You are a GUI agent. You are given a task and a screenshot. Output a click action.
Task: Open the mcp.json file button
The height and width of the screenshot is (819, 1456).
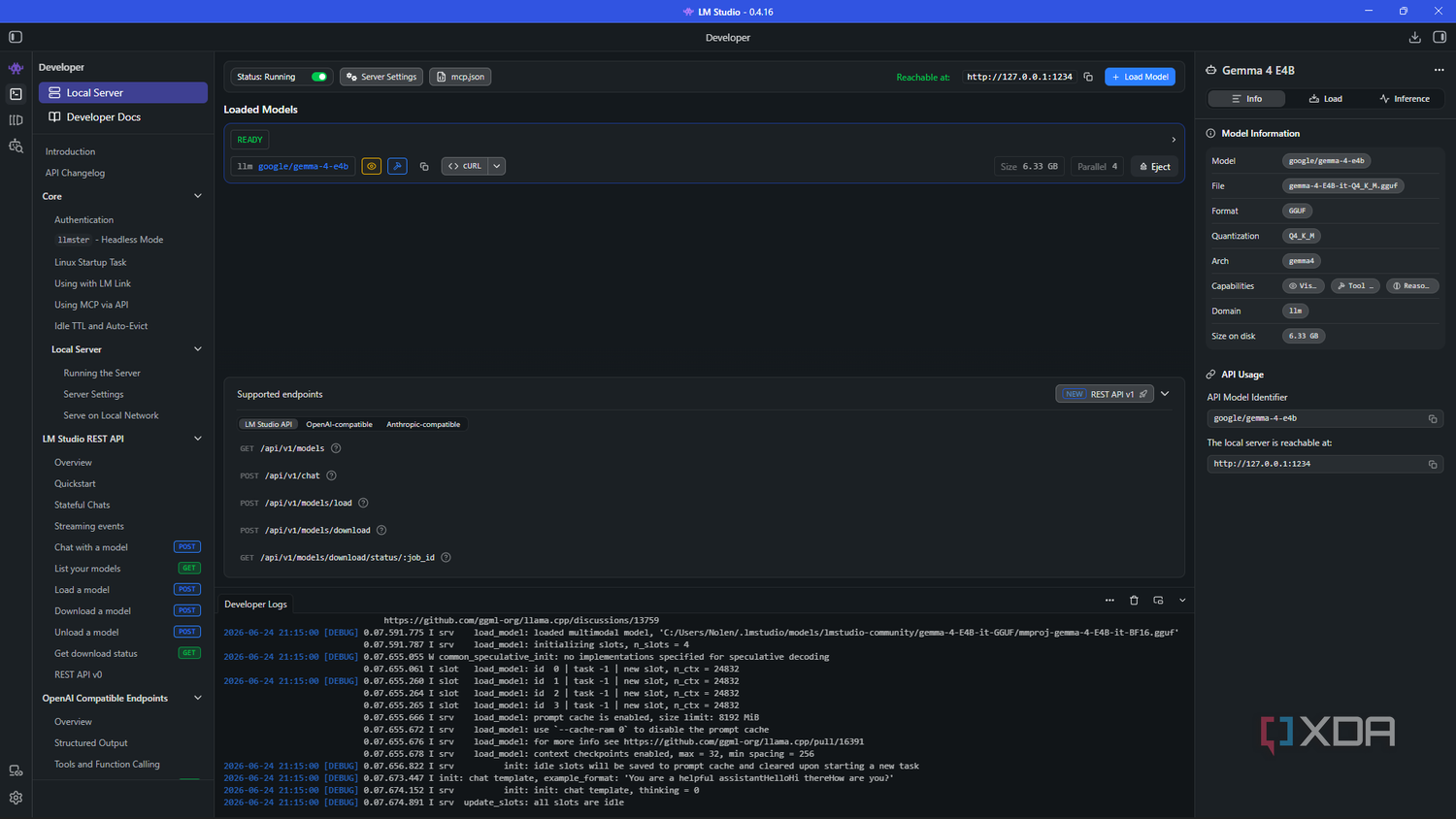pos(460,77)
